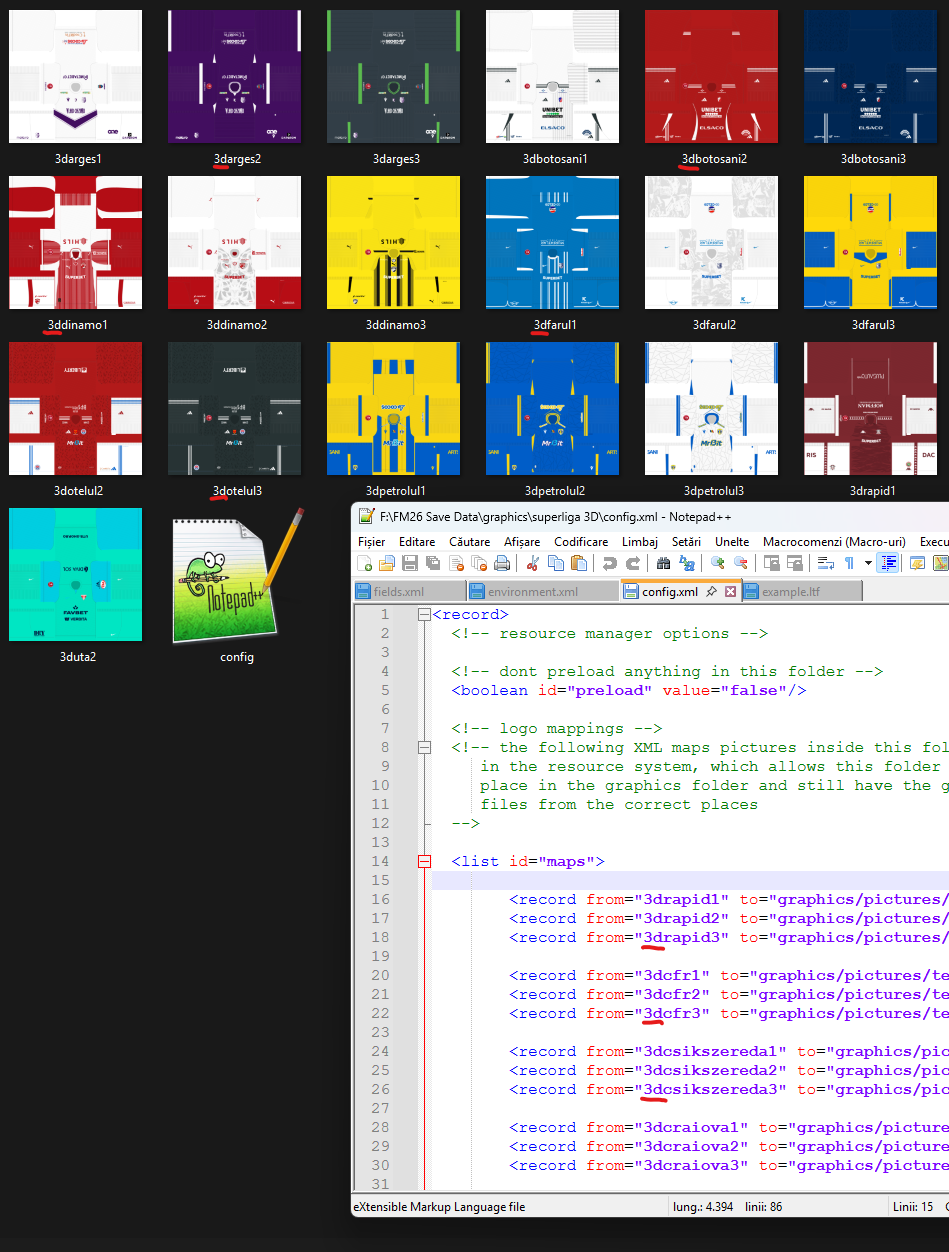This screenshot has height=1252, width=949.
Task: Click the Undo arrow icon
Action: coord(608,564)
